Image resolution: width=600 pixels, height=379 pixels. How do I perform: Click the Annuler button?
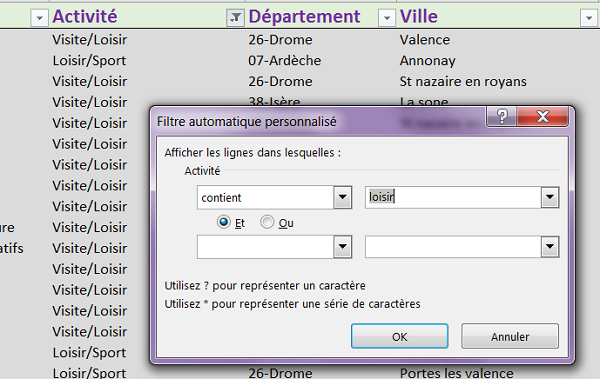510,336
